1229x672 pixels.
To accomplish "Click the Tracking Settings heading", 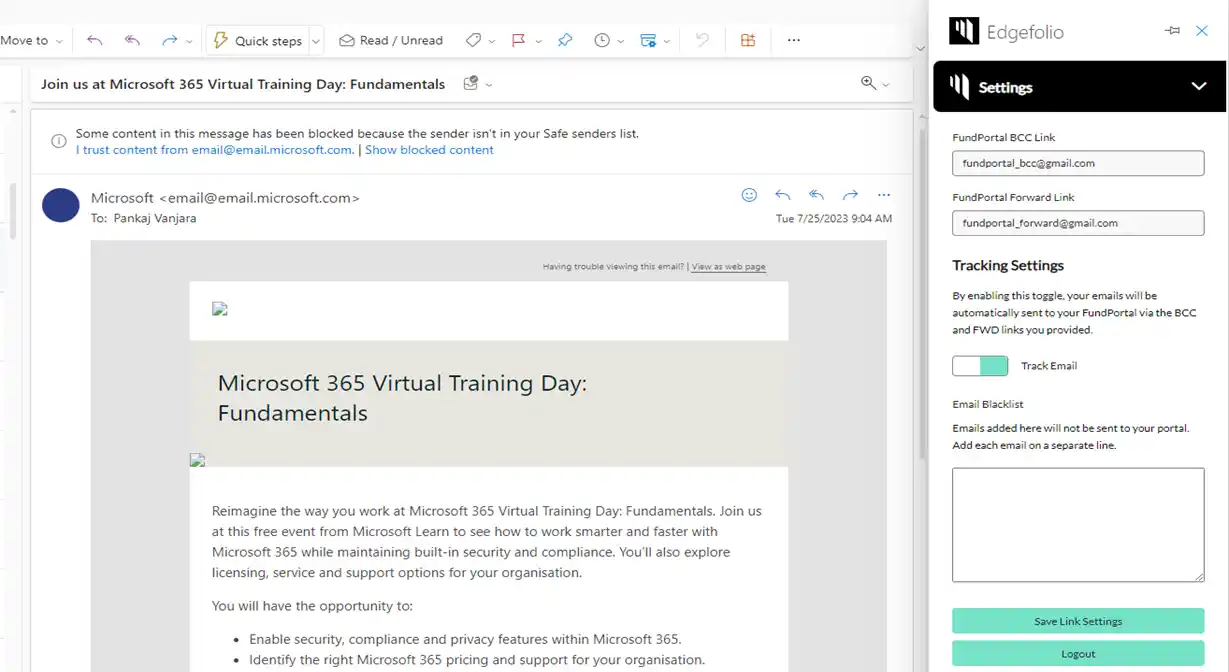I will point(1008,266).
